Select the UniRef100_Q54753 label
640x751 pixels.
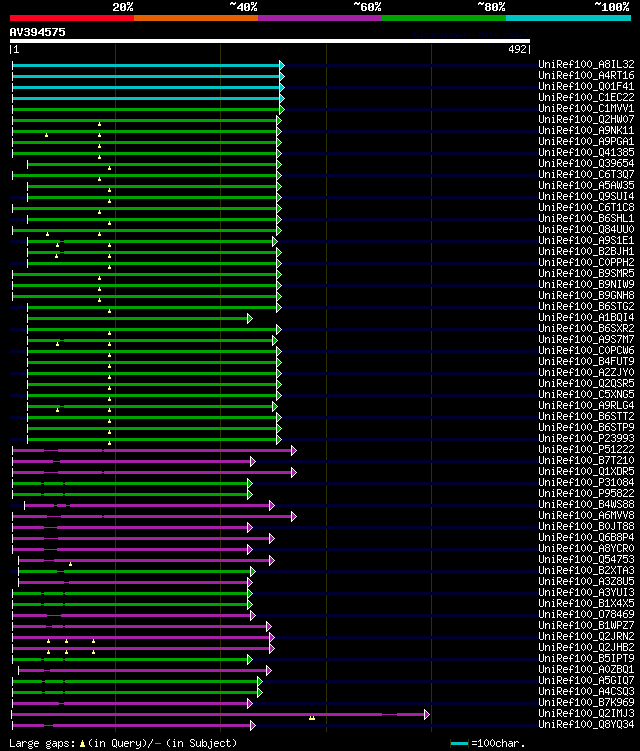pyautogui.click(x=586, y=560)
